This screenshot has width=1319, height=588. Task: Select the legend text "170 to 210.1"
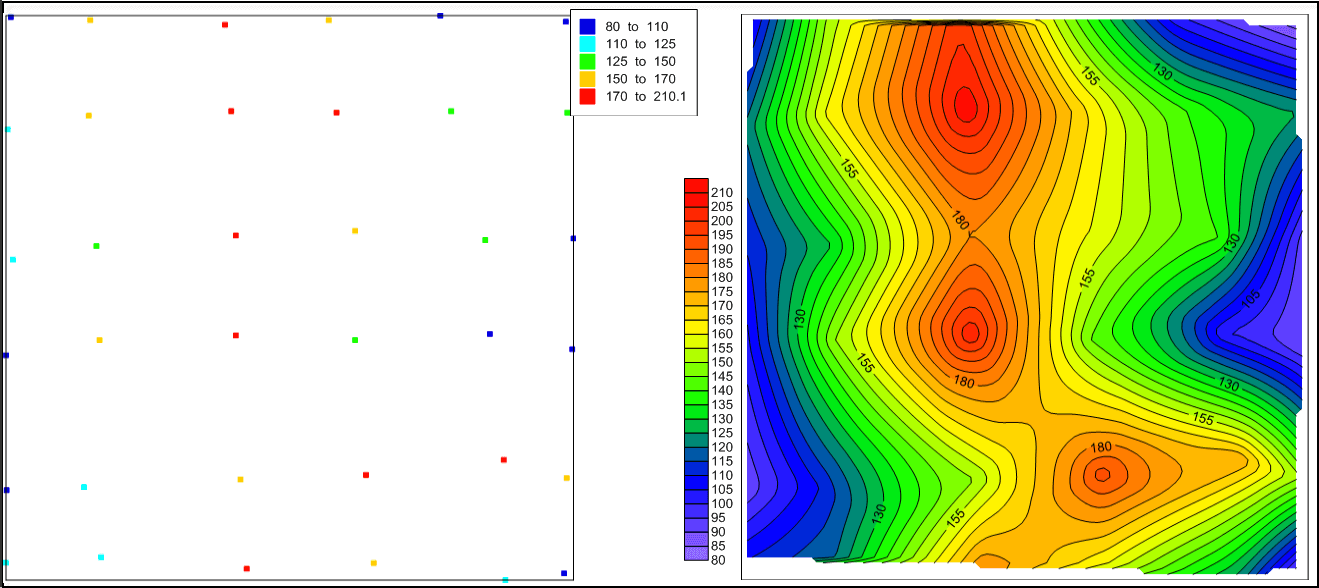[x=646, y=97]
